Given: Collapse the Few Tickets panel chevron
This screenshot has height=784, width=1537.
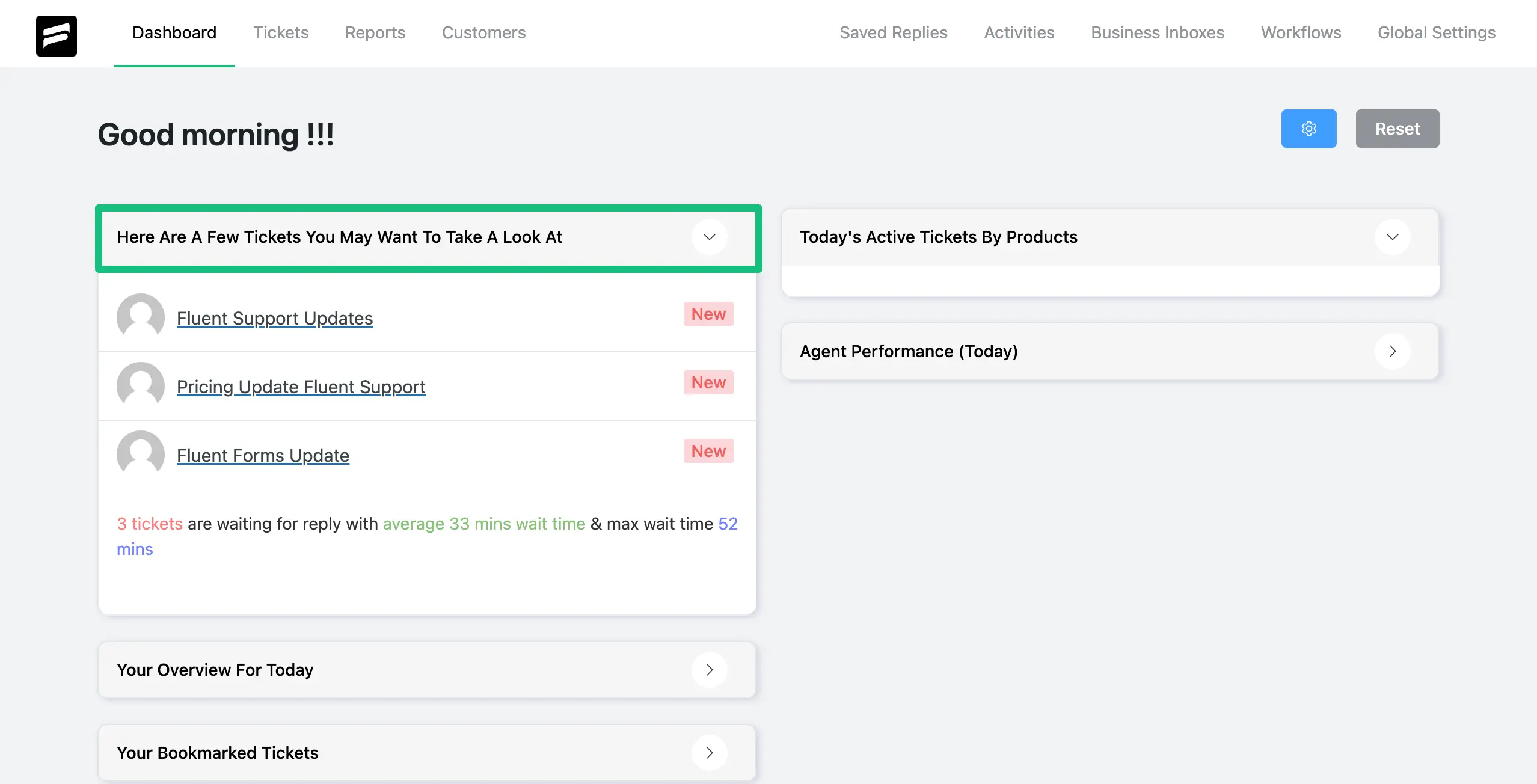Looking at the screenshot, I should (x=710, y=237).
